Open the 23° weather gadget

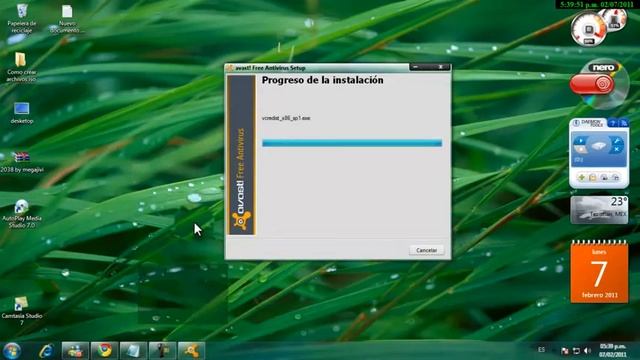click(x=599, y=210)
